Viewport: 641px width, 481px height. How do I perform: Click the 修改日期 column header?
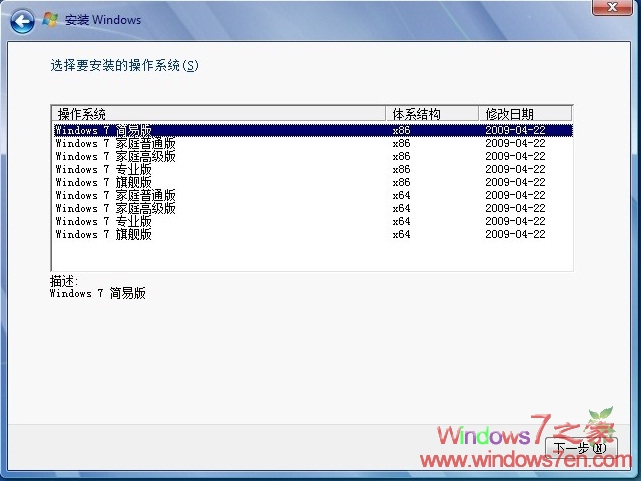[x=525, y=114]
